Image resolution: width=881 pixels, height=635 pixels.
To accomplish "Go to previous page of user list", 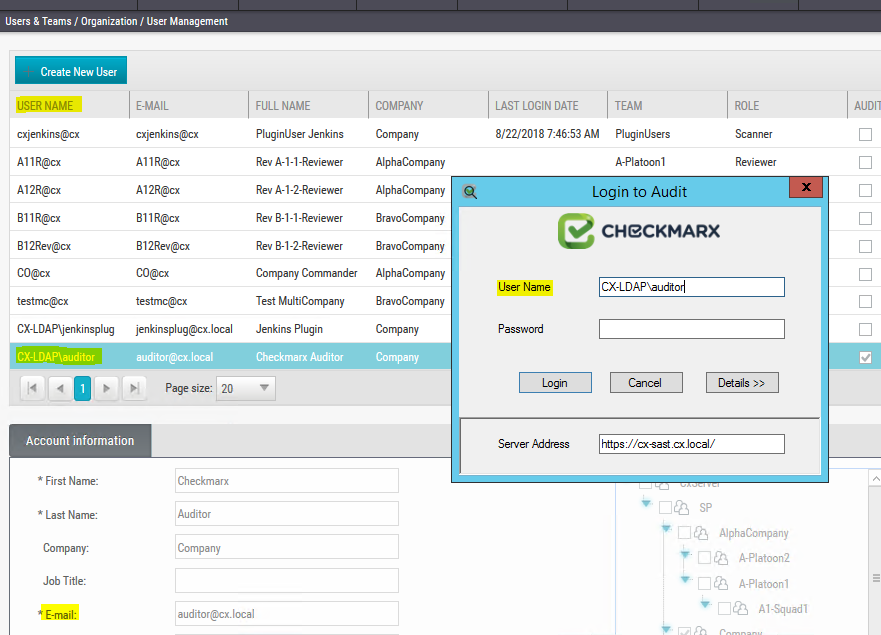I will (x=60, y=388).
